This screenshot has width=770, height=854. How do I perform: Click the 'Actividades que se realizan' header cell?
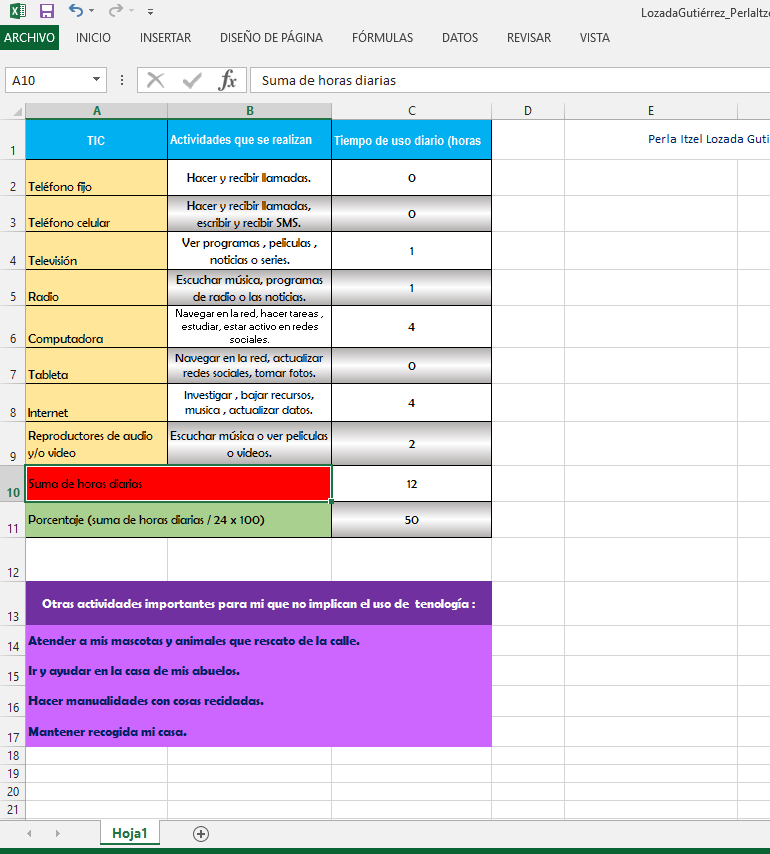click(x=249, y=140)
